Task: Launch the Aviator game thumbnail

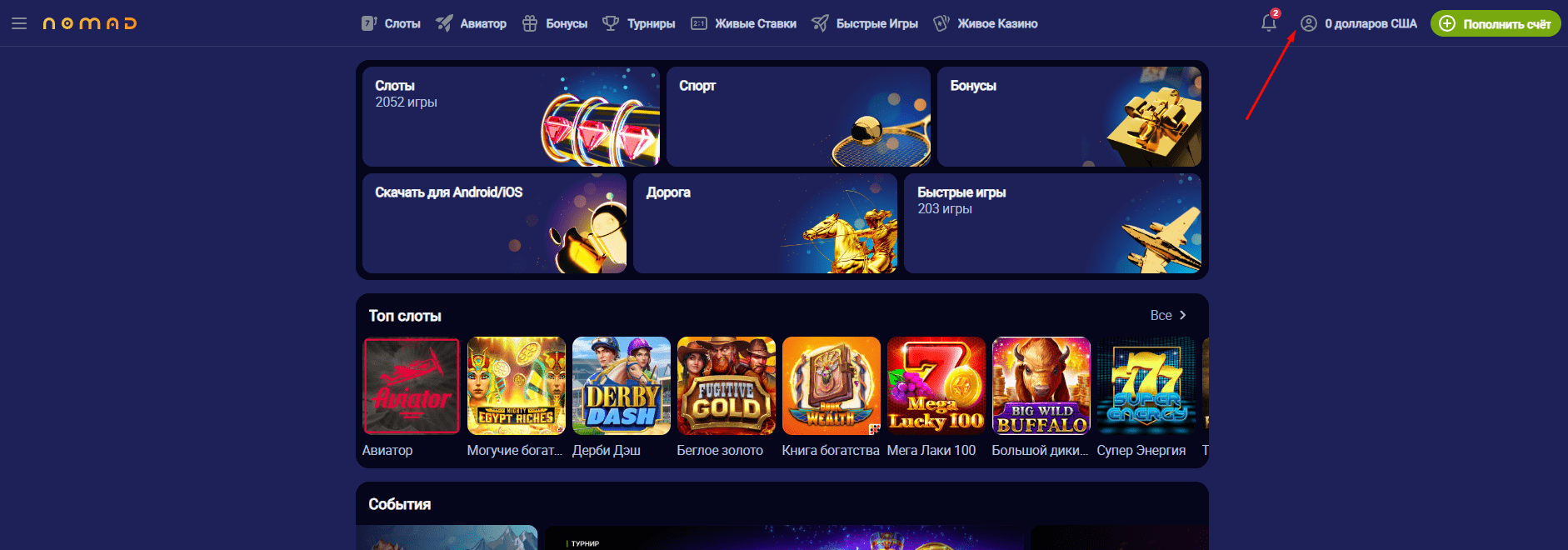Action: point(411,386)
